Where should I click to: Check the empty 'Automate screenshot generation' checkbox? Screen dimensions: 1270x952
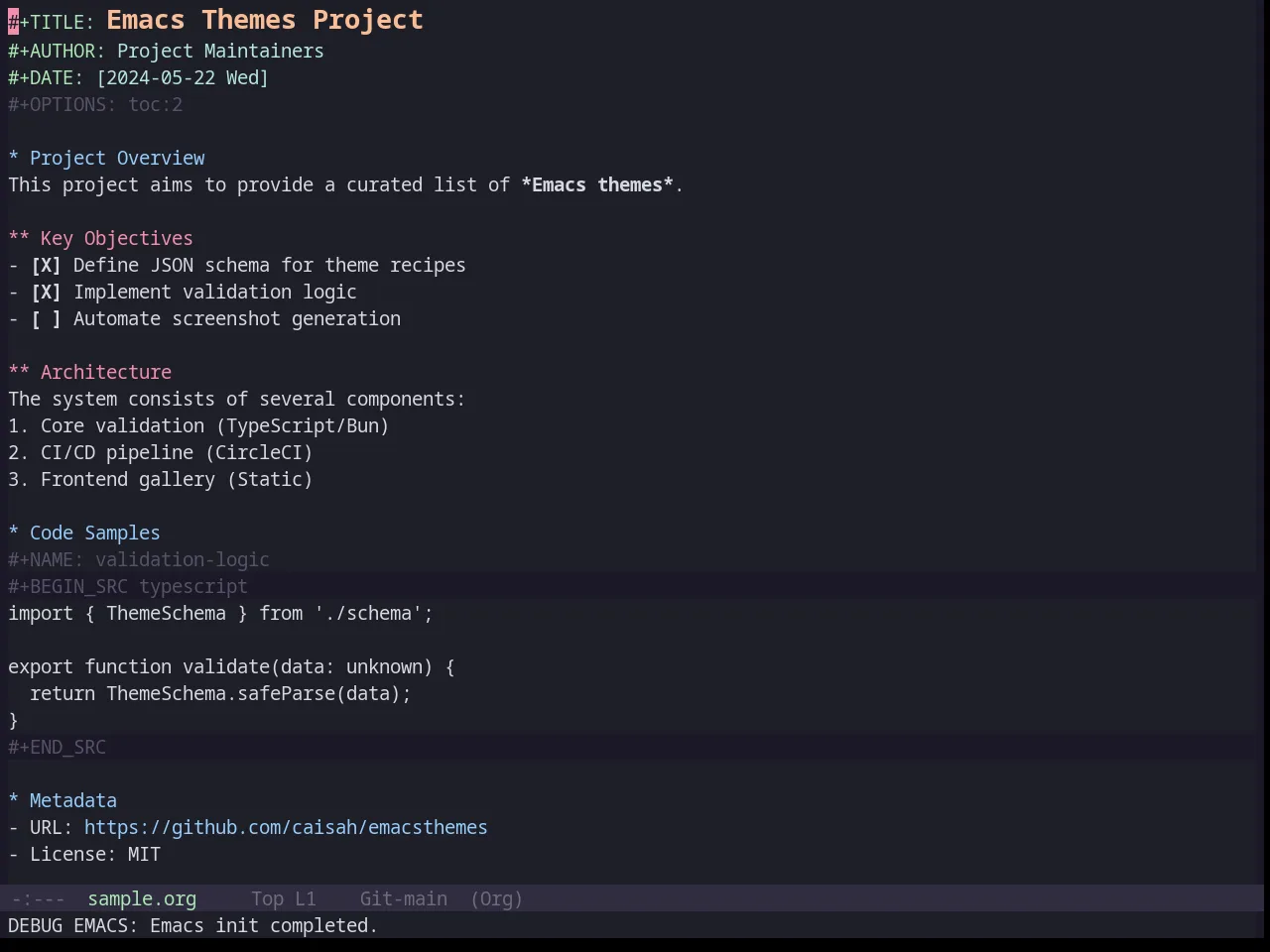(x=46, y=318)
